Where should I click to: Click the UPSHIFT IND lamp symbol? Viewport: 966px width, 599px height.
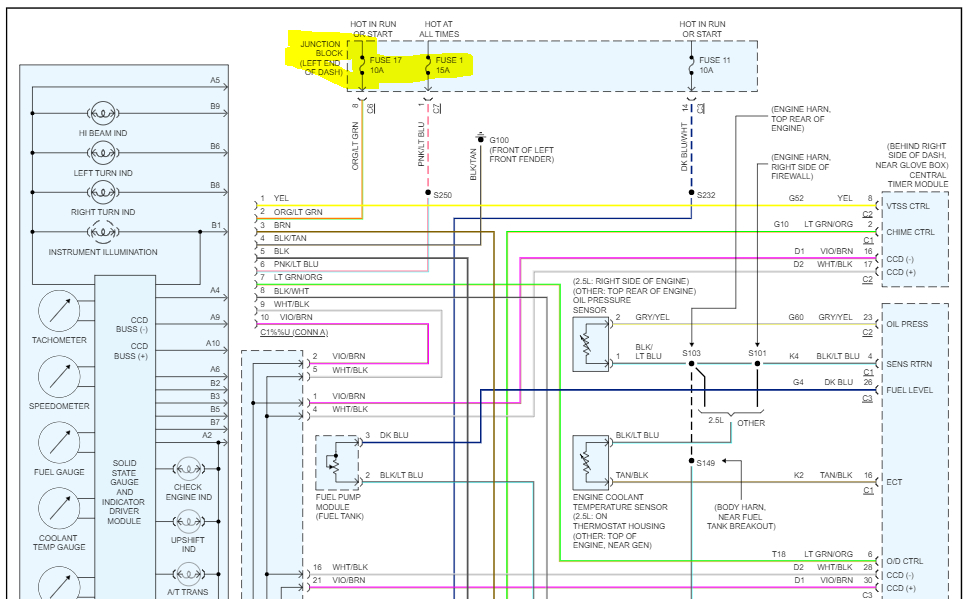[188, 522]
